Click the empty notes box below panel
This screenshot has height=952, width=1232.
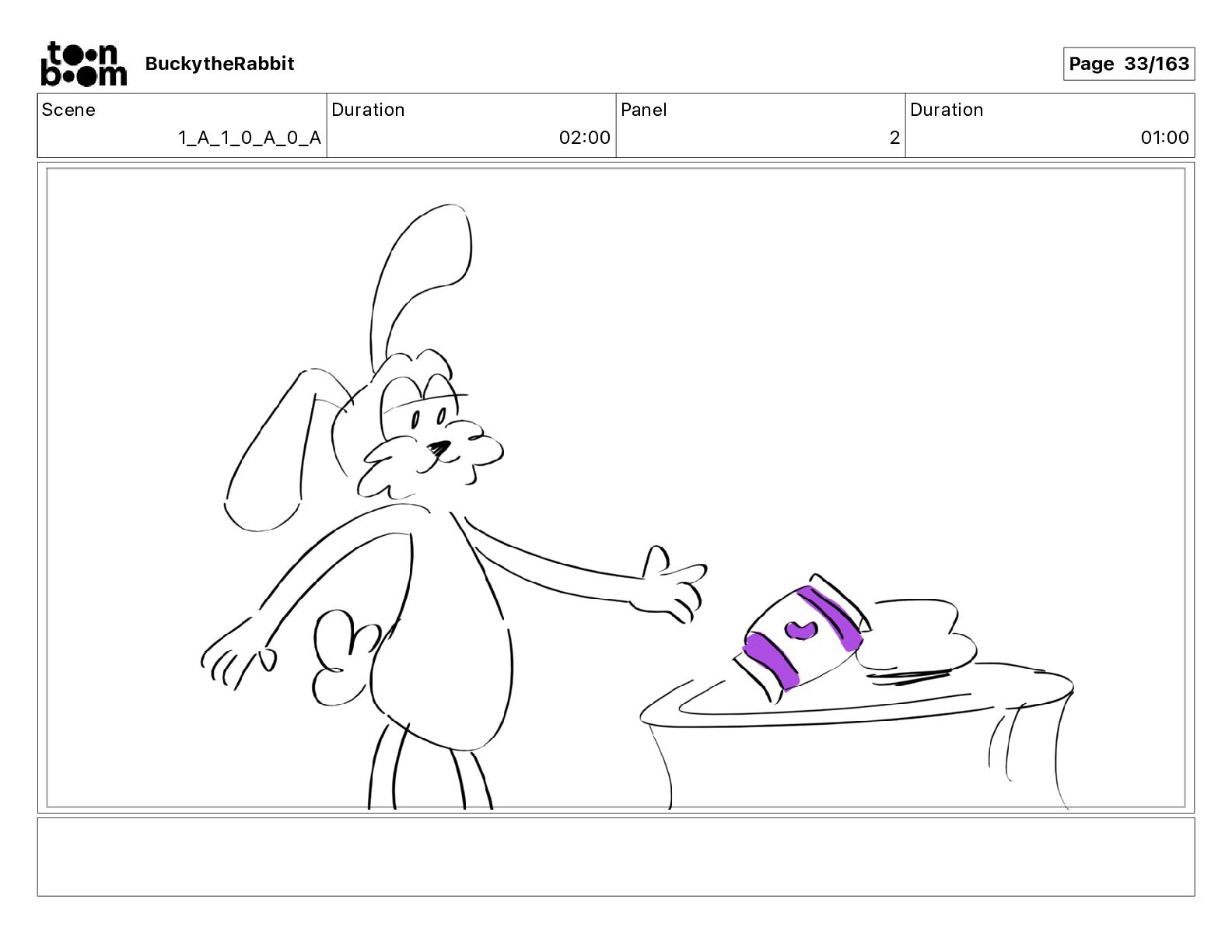click(x=616, y=856)
